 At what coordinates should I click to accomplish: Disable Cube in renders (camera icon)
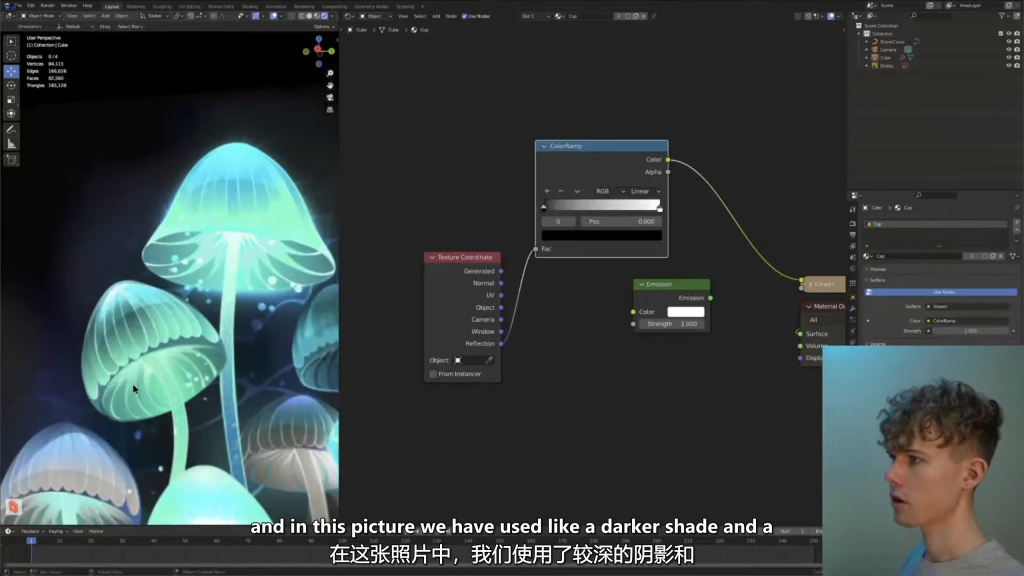tap(1017, 57)
